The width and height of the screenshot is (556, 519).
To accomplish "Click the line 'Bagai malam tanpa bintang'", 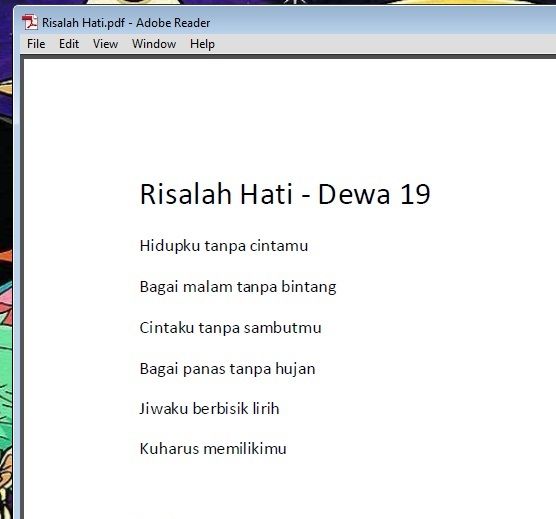I will [238, 287].
